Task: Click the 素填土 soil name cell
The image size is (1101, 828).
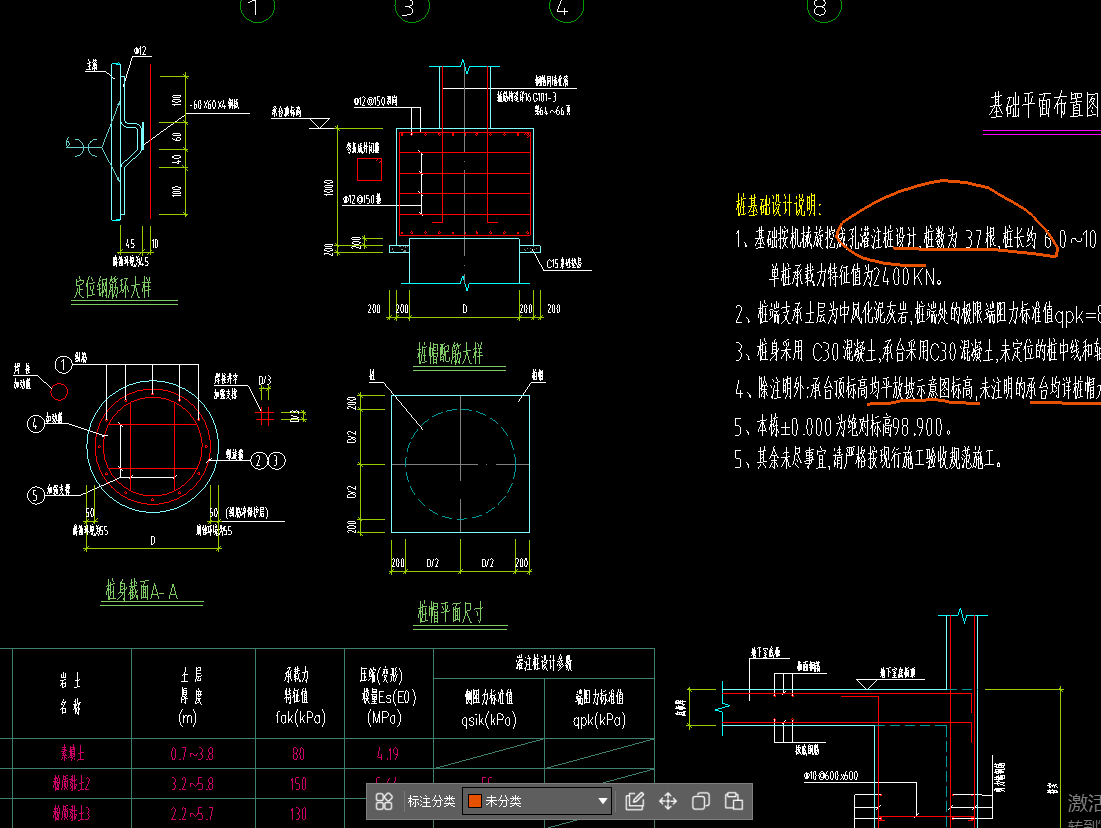Action: [x=72, y=754]
